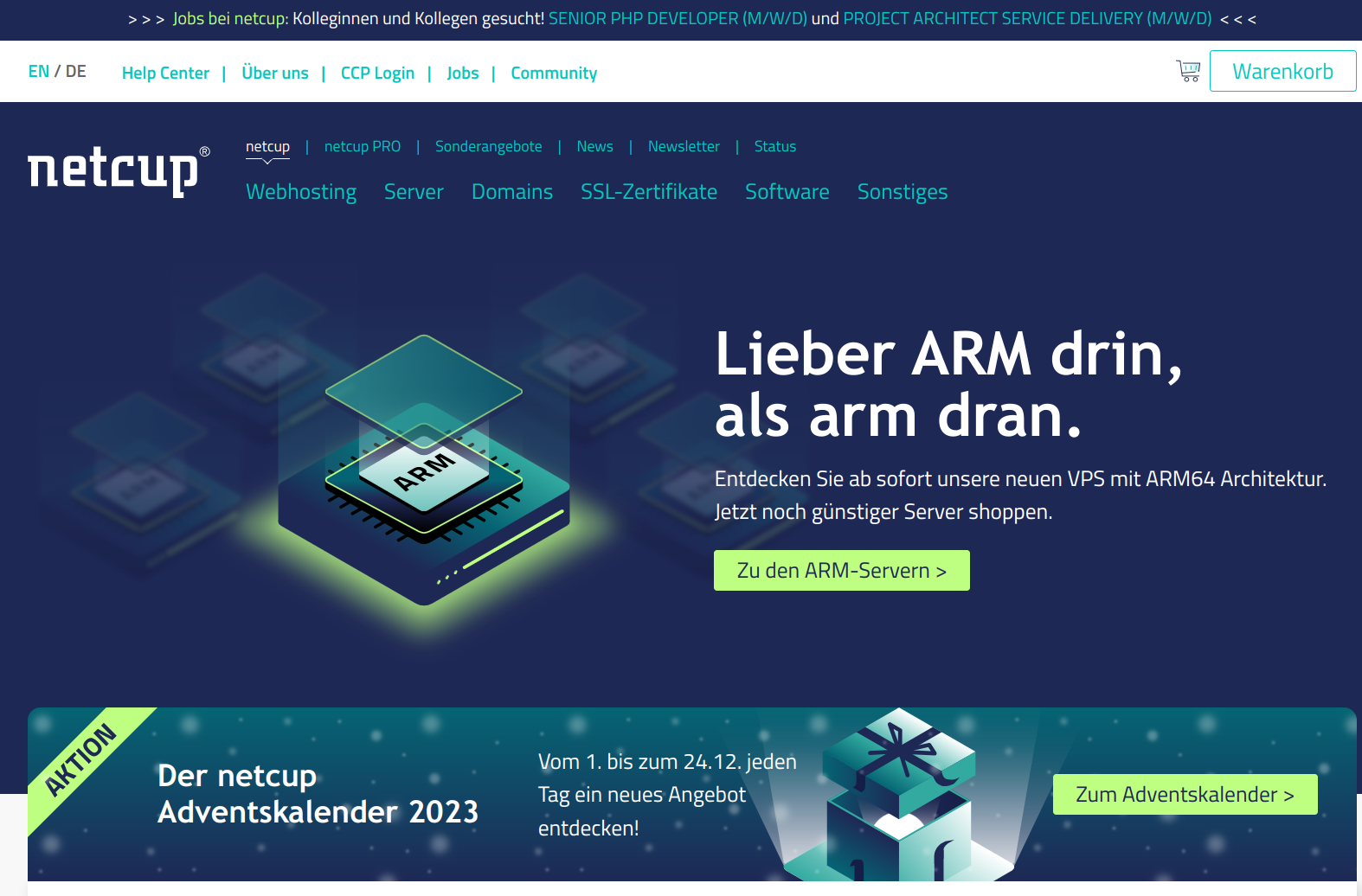Open the Sonstiges menu

click(x=903, y=192)
